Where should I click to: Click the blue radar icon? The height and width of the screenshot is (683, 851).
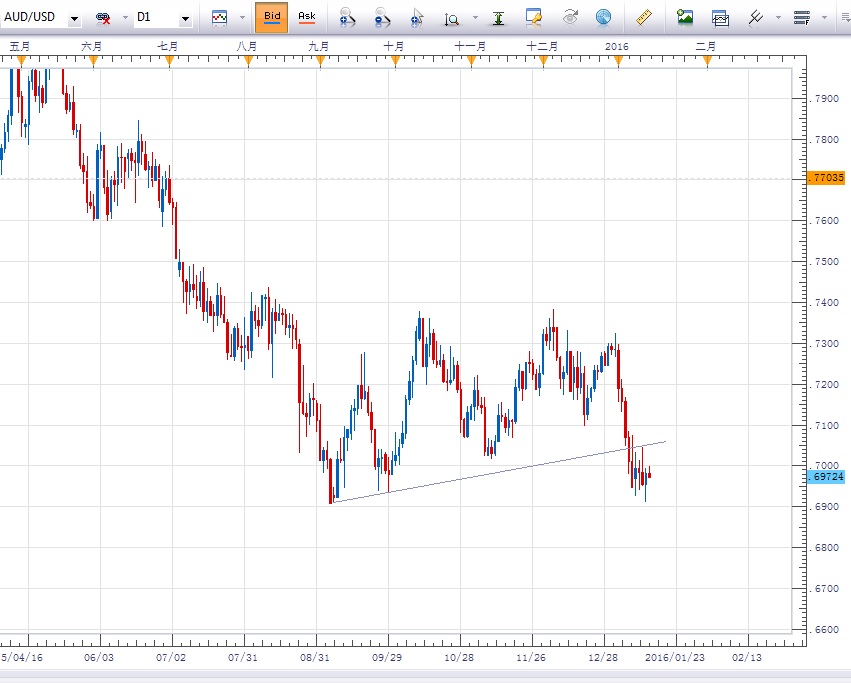tap(603, 18)
